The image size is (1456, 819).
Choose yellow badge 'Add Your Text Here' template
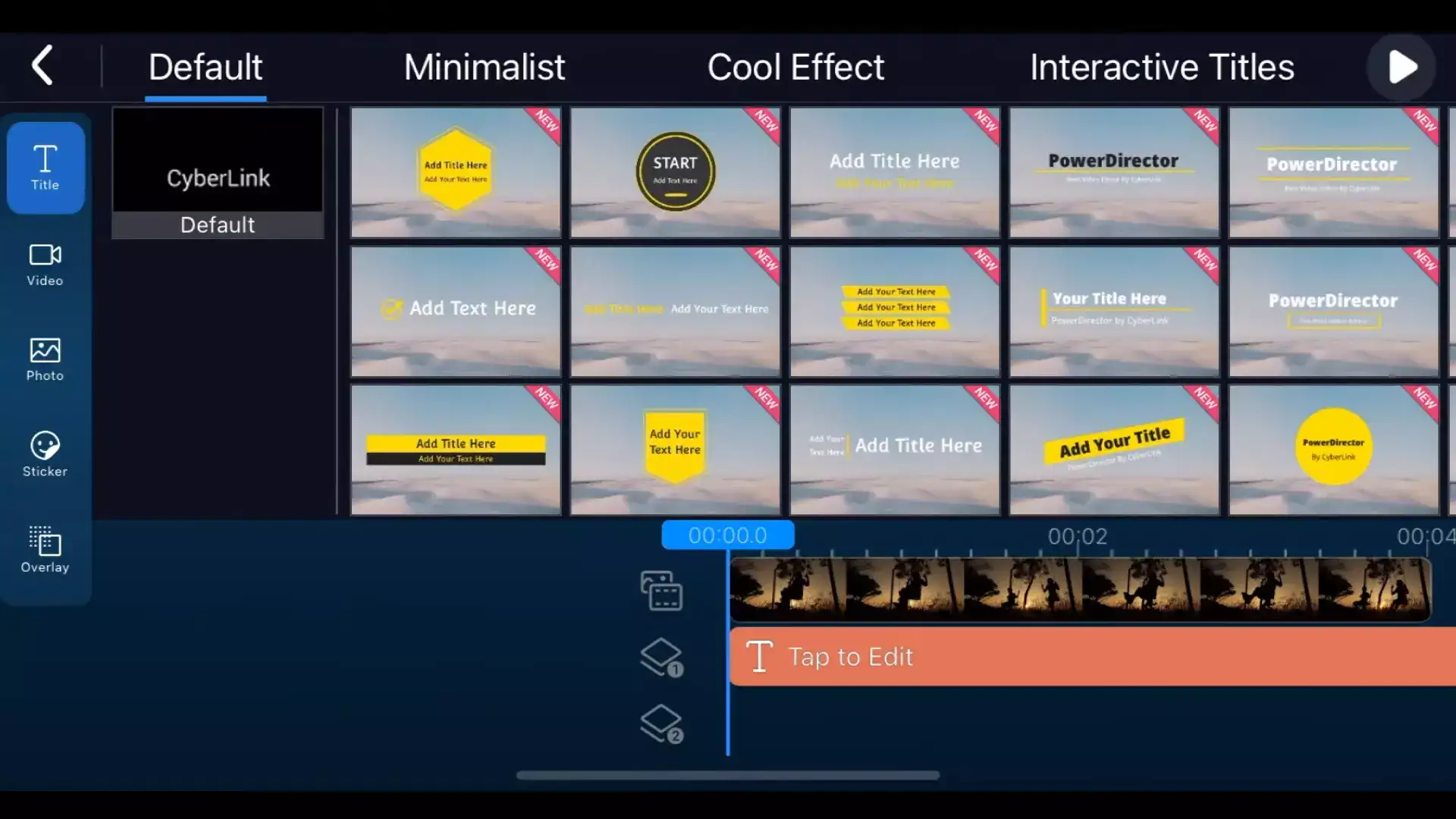[x=675, y=450]
